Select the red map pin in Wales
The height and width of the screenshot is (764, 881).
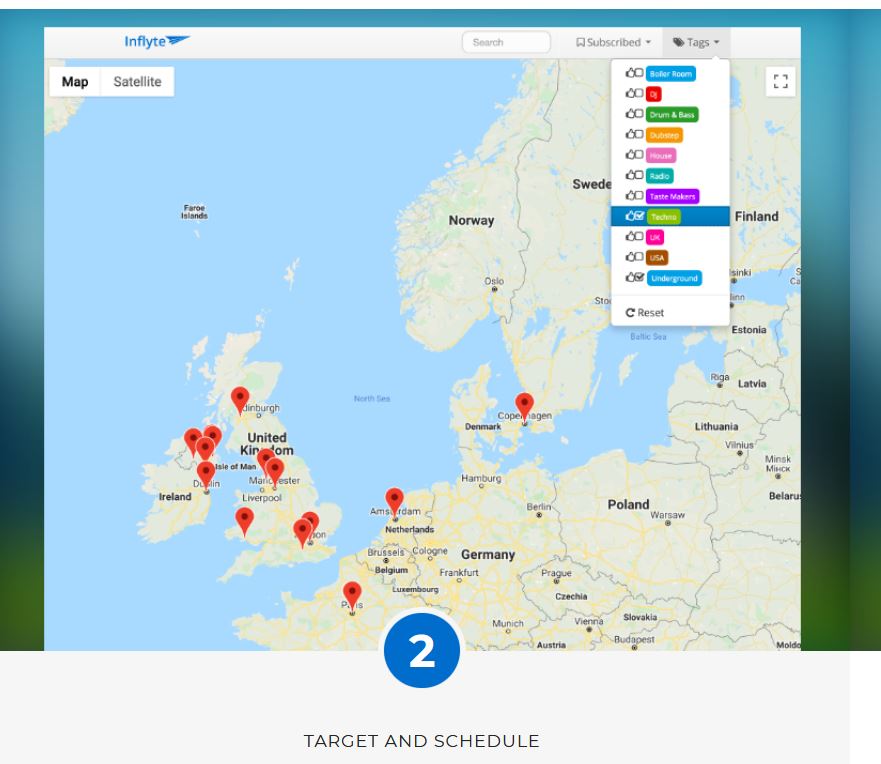point(244,521)
